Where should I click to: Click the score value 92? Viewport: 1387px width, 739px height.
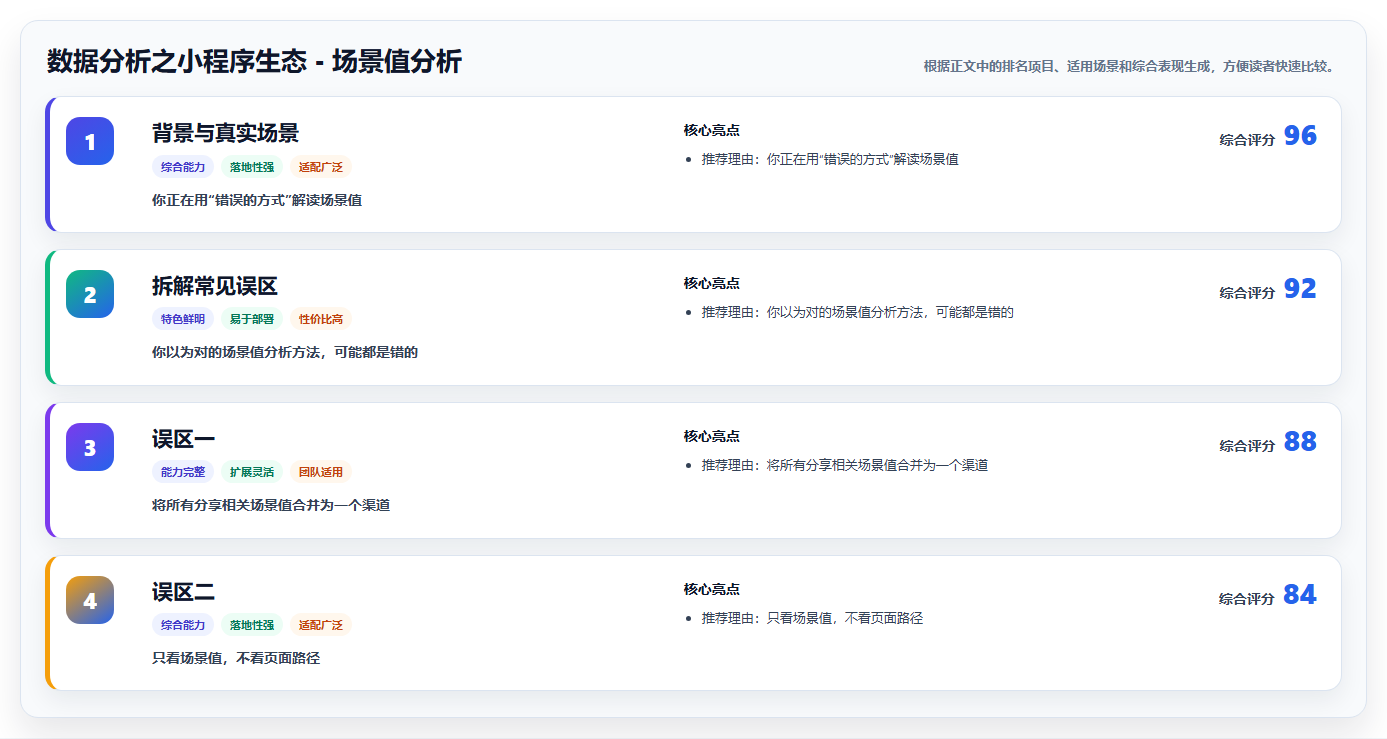coord(1300,289)
